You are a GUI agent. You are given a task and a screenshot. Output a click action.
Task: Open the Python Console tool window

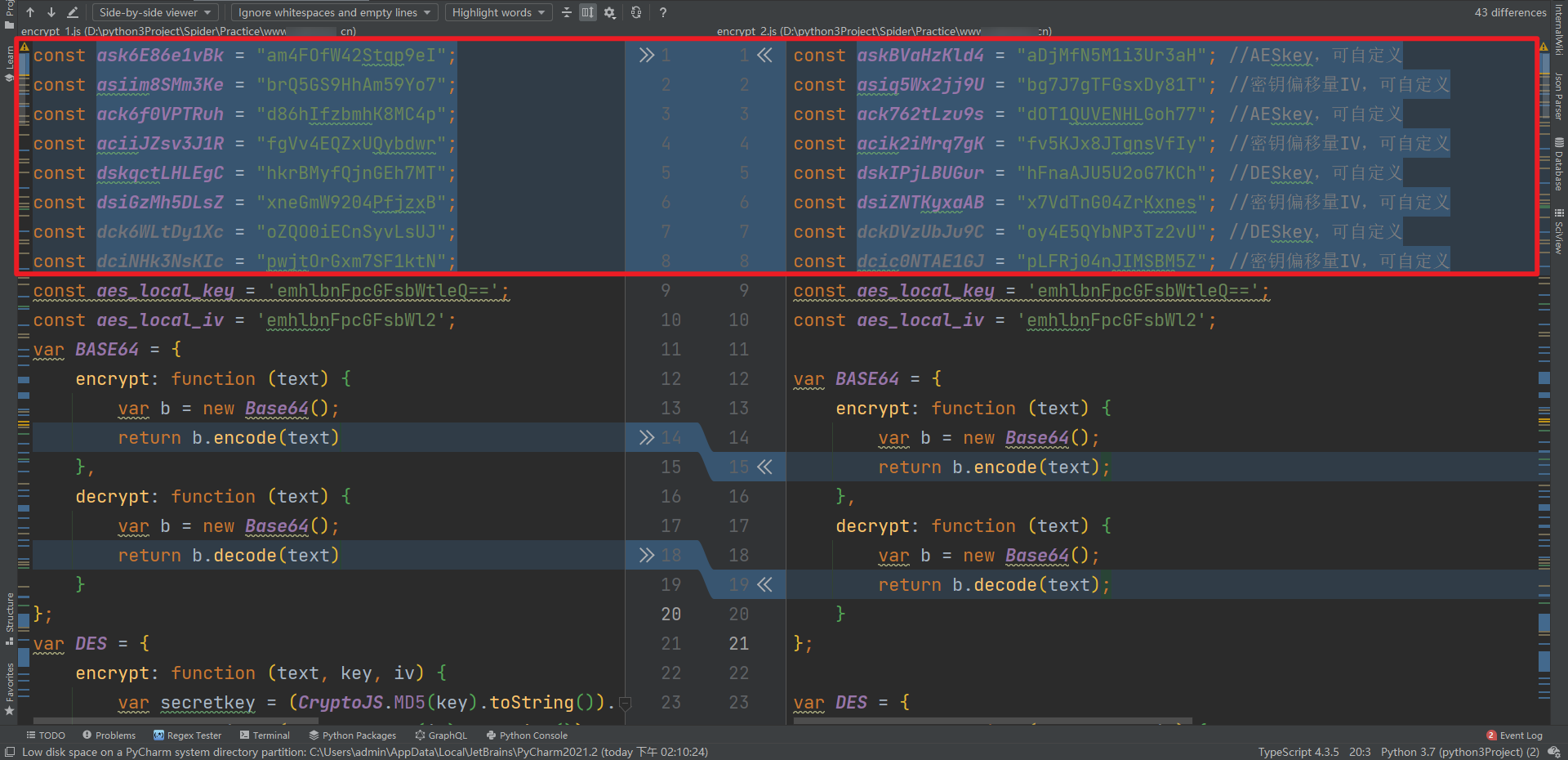[x=527, y=735]
